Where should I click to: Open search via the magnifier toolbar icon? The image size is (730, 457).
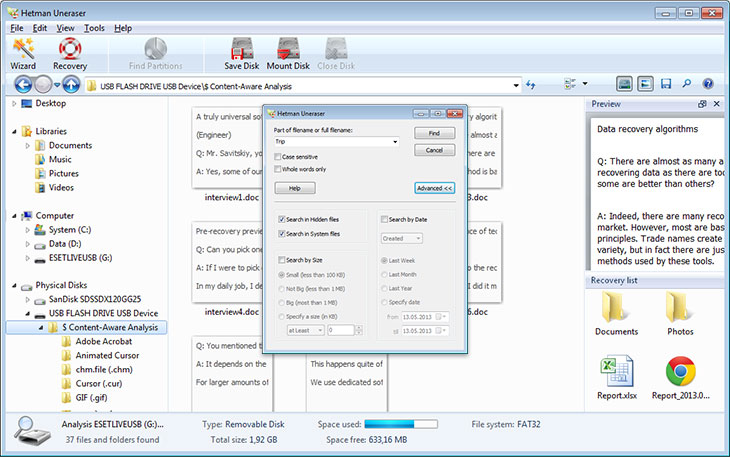coord(687,84)
